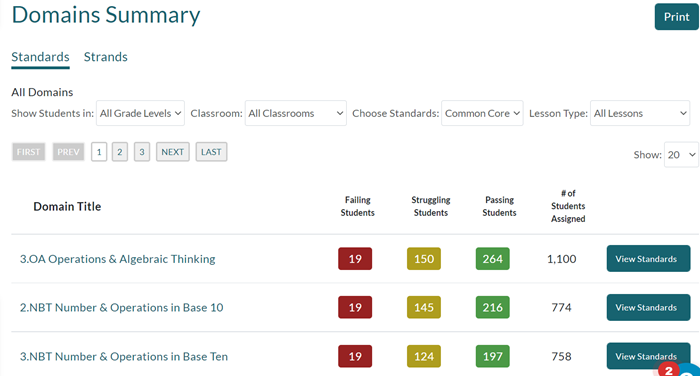
Task: Jump to LAST page button
Action: click(x=211, y=152)
